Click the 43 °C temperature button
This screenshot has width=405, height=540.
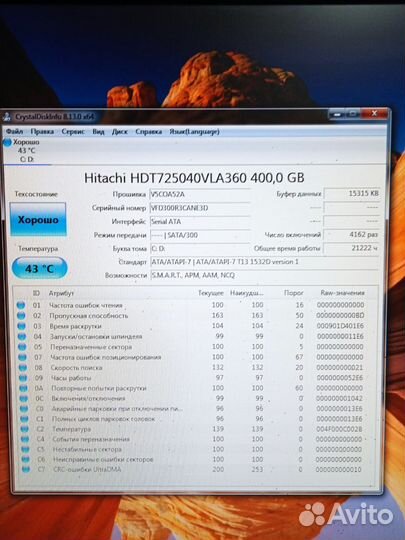click(39, 268)
